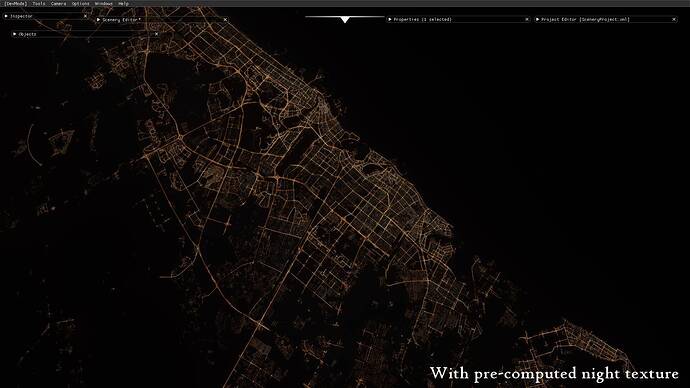
Task: Close the Objects panel
Action: 156,34
